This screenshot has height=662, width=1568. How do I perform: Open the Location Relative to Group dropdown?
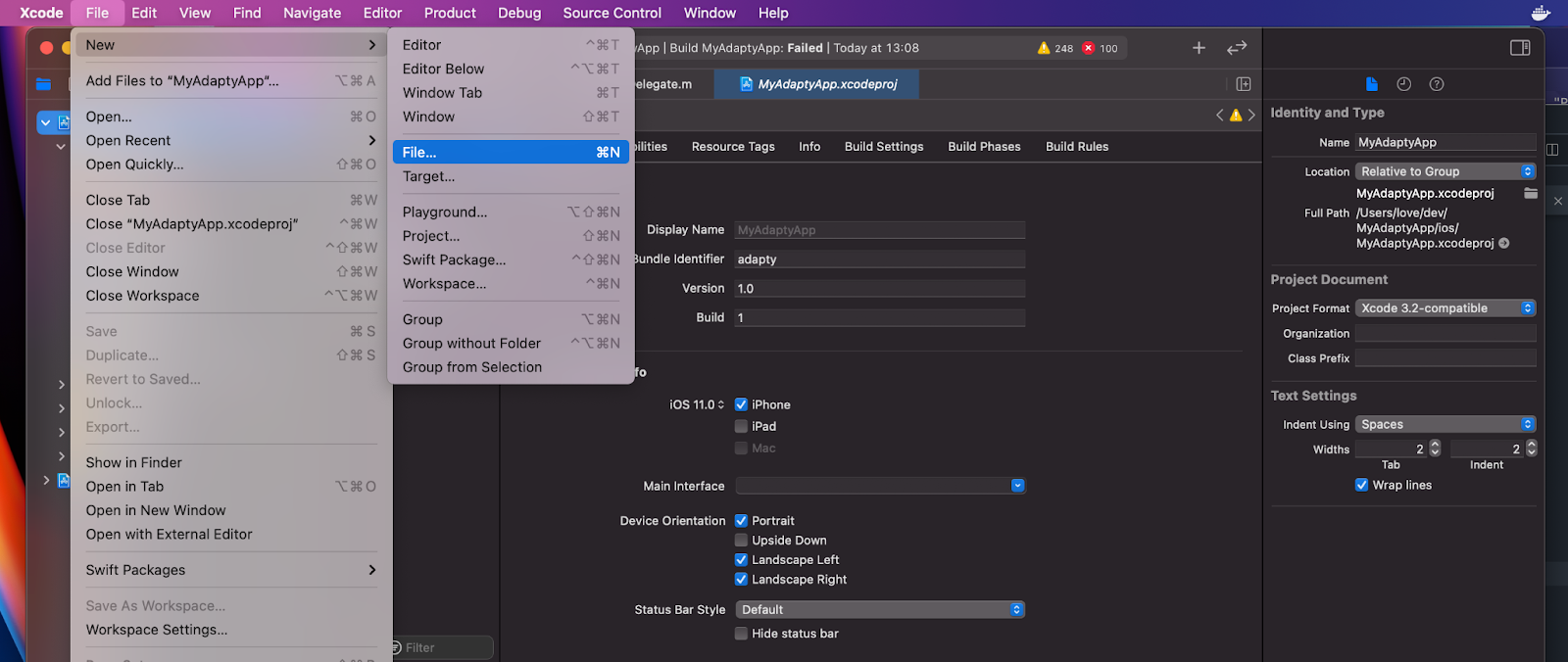[x=1445, y=171]
